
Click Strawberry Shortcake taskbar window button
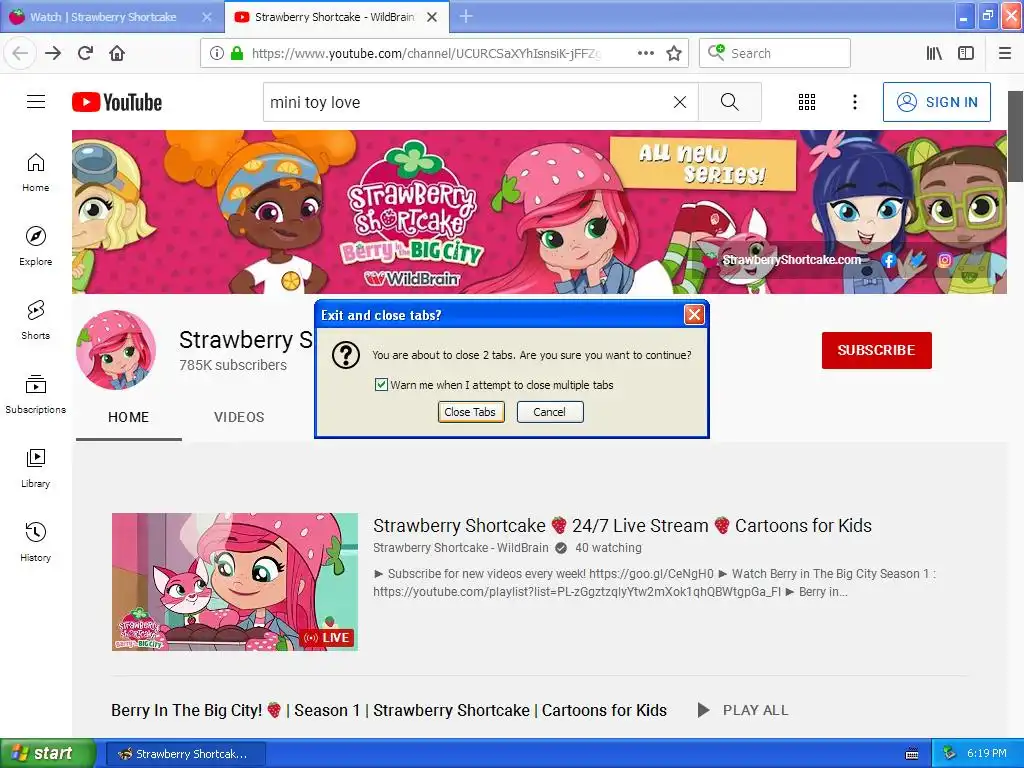point(185,754)
